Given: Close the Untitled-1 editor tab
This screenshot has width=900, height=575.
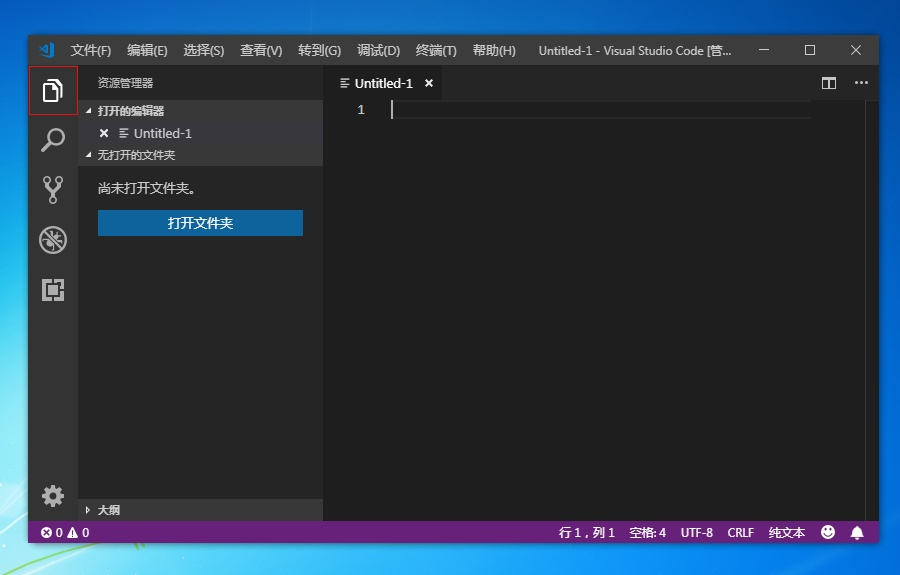Looking at the screenshot, I should coord(429,83).
